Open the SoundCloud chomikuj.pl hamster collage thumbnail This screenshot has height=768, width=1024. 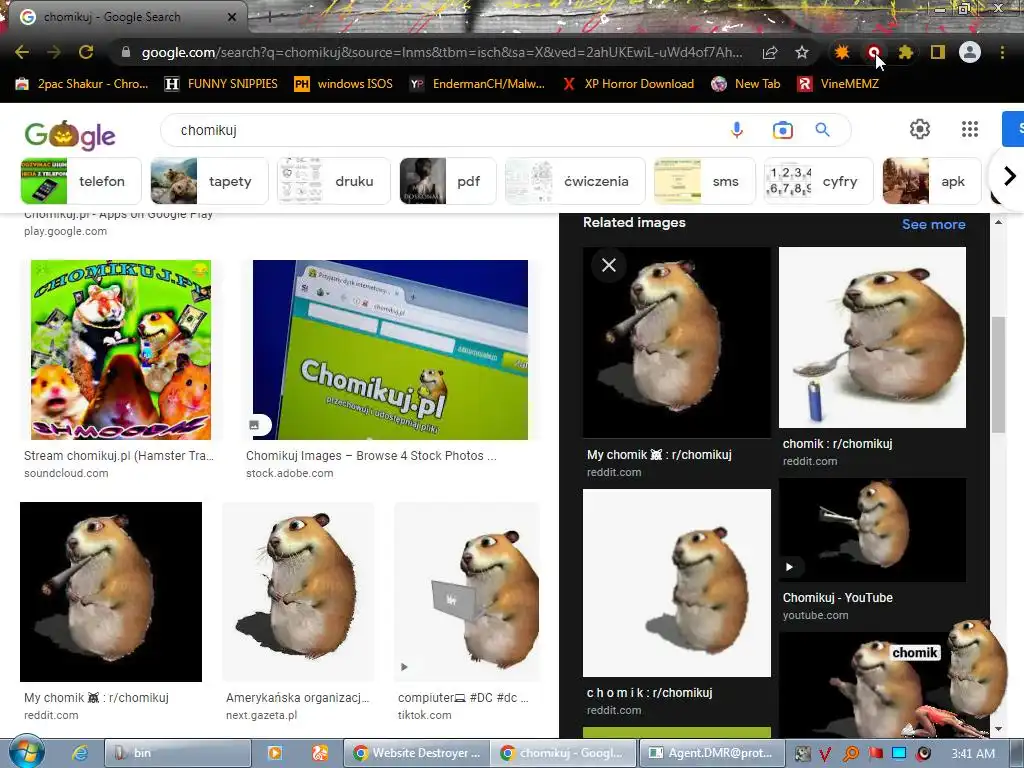point(121,349)
